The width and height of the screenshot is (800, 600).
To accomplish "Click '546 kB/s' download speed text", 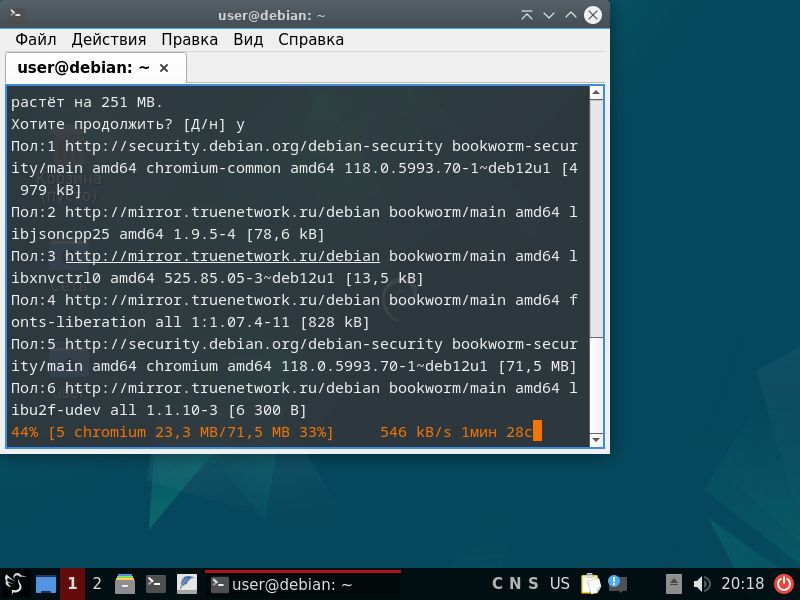I will click(x=415, y=432).
